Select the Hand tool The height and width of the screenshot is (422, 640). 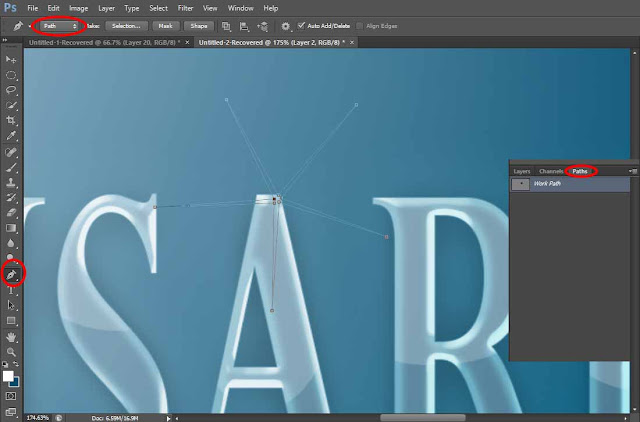click(x=11, y=337)
